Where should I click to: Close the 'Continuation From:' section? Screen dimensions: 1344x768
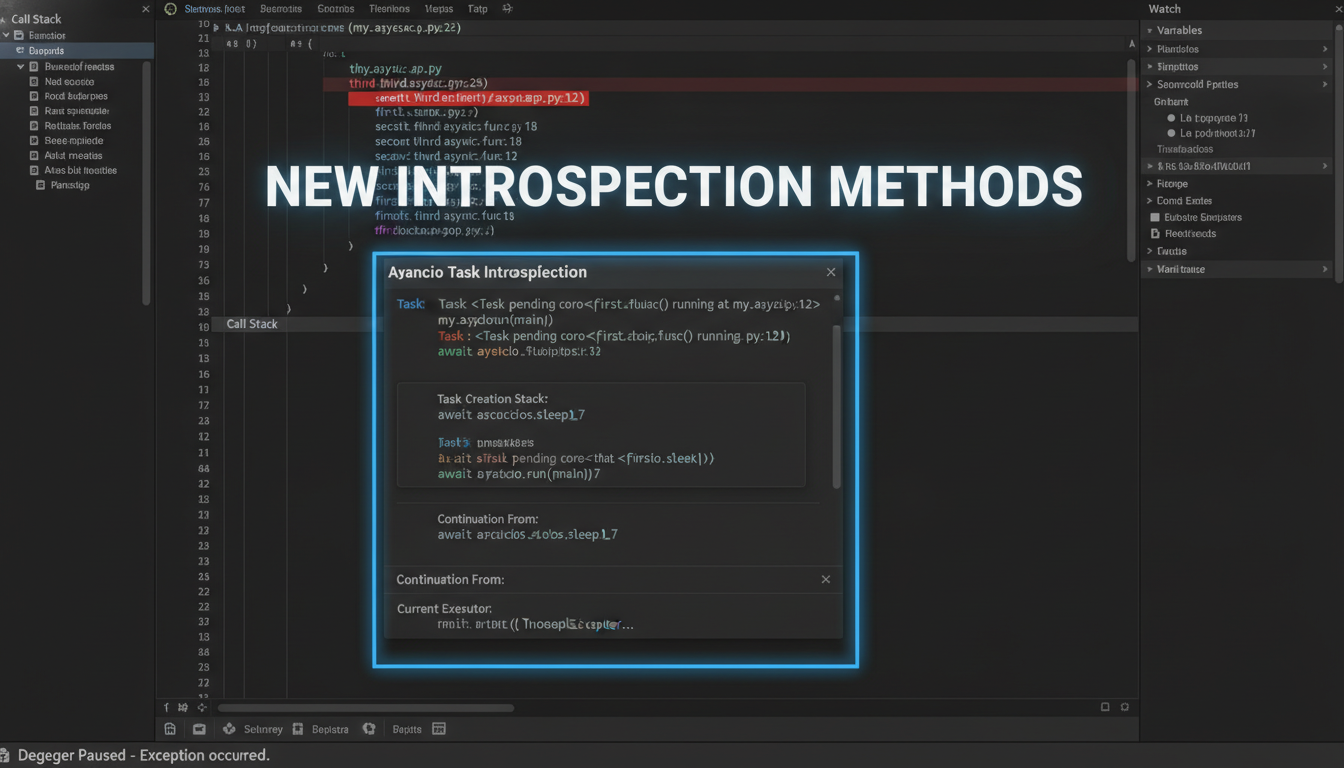826,579
